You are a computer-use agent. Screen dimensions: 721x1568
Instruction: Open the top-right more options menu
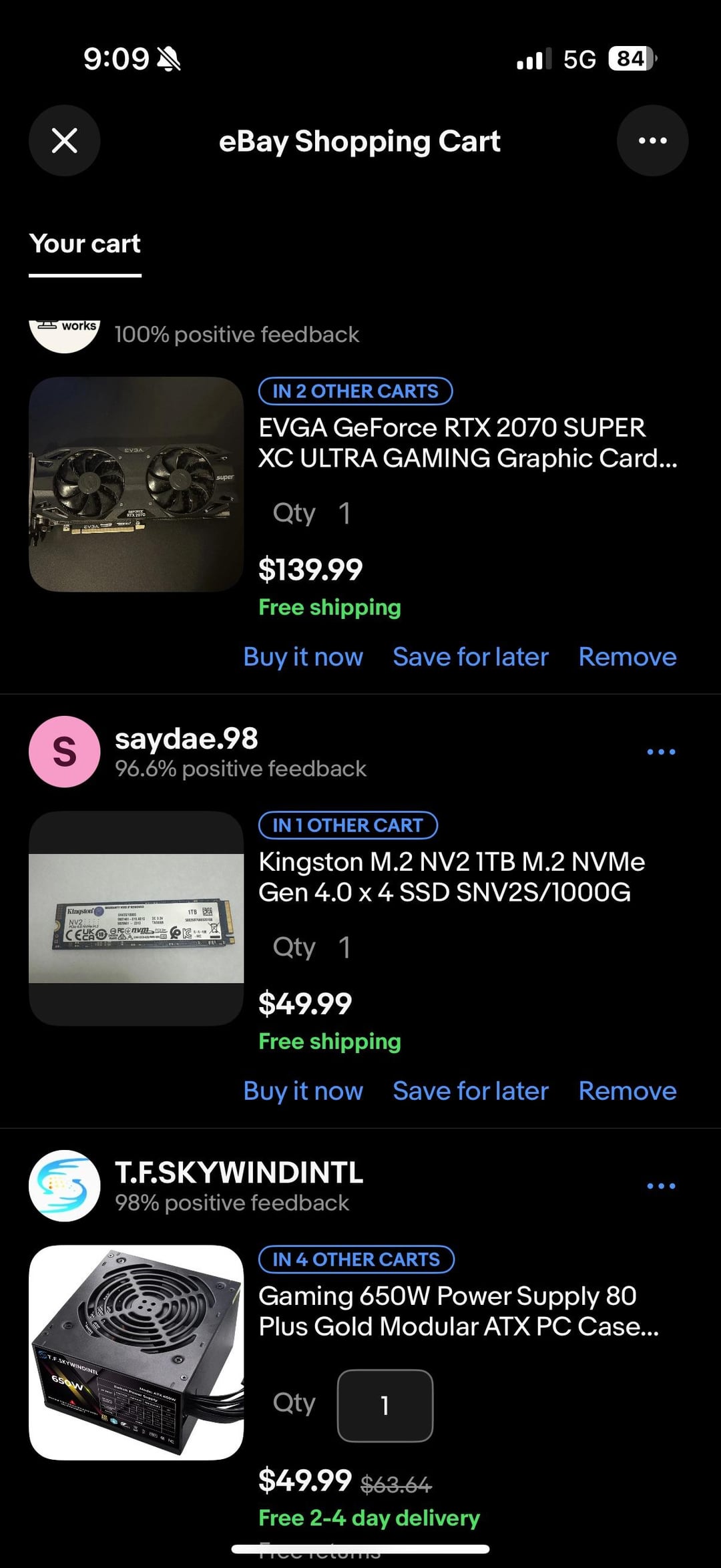coord(652,141)
